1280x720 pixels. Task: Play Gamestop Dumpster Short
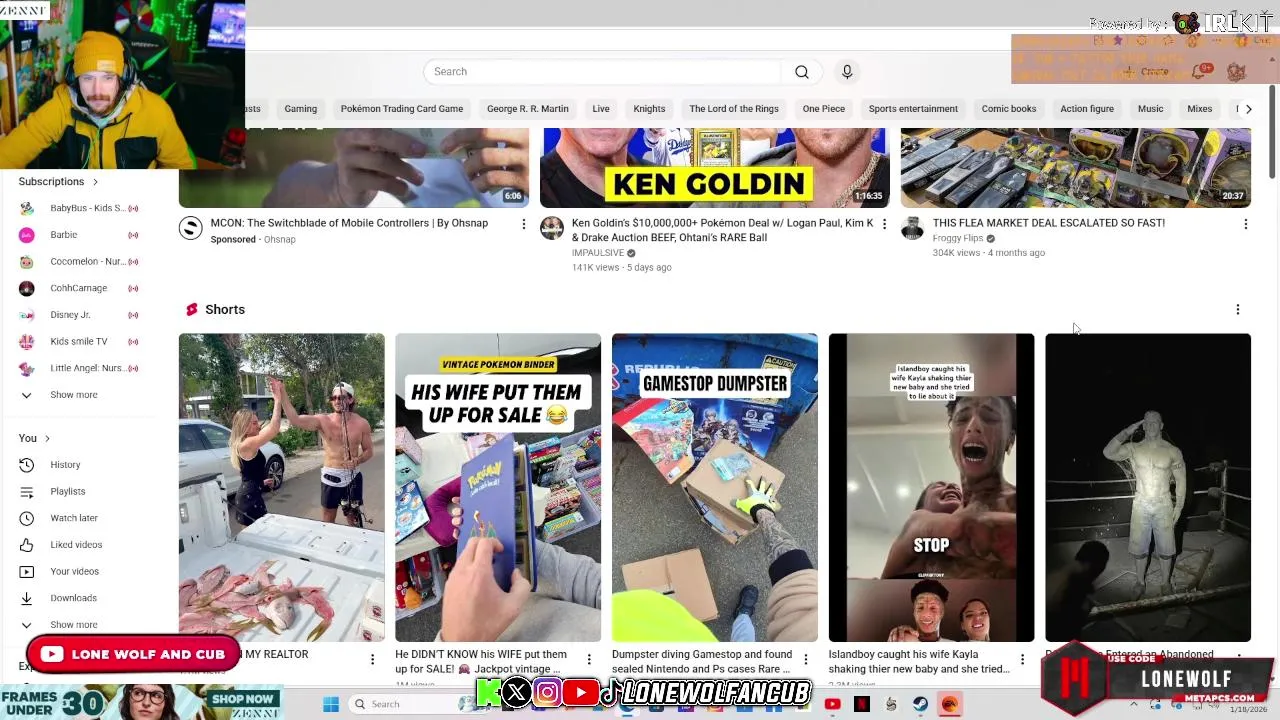pos(714,487)
